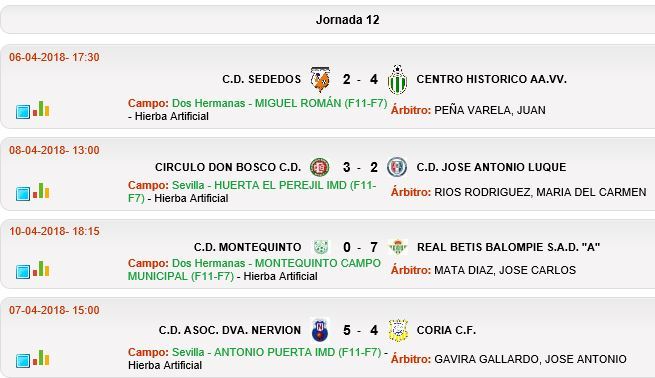655x378 pixels.
Task: Open the Huerta El Perejil IMD field link
Action: (x=252, y=192)
